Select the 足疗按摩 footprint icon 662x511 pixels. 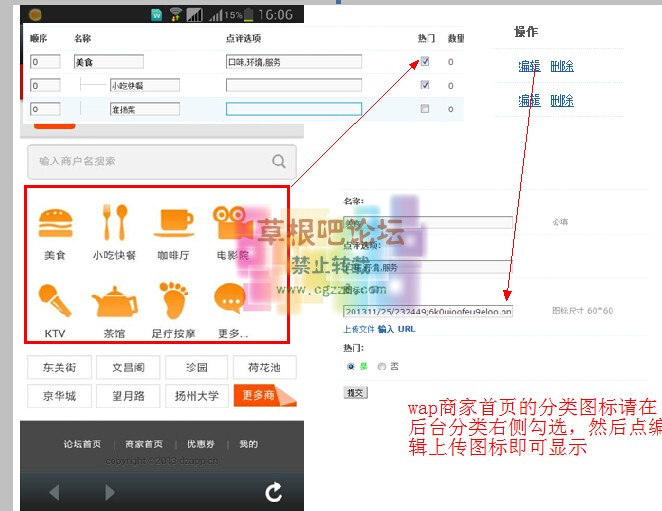pos(173,300)
